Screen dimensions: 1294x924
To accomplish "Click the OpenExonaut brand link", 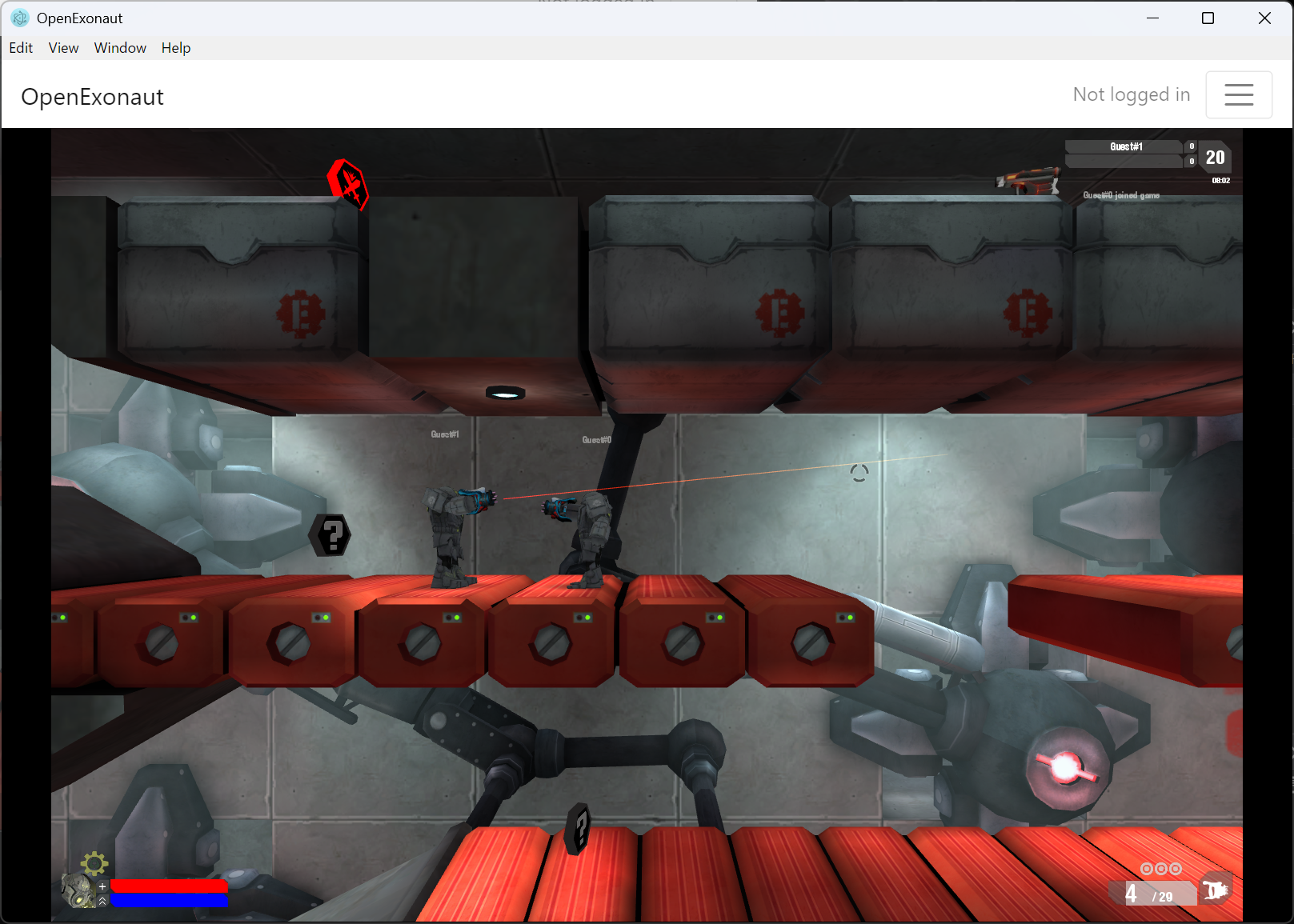I will 92,97.
